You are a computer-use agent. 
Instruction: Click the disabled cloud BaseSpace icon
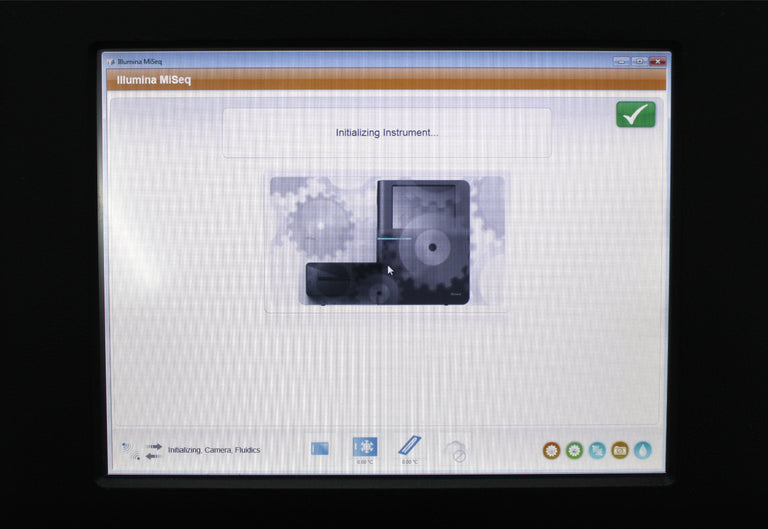[456, 452]
